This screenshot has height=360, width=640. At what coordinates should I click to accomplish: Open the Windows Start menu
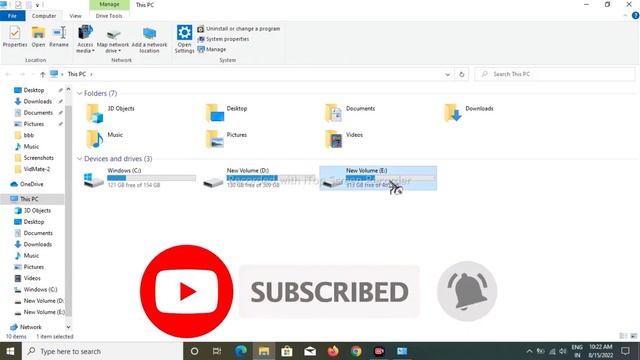10,351
